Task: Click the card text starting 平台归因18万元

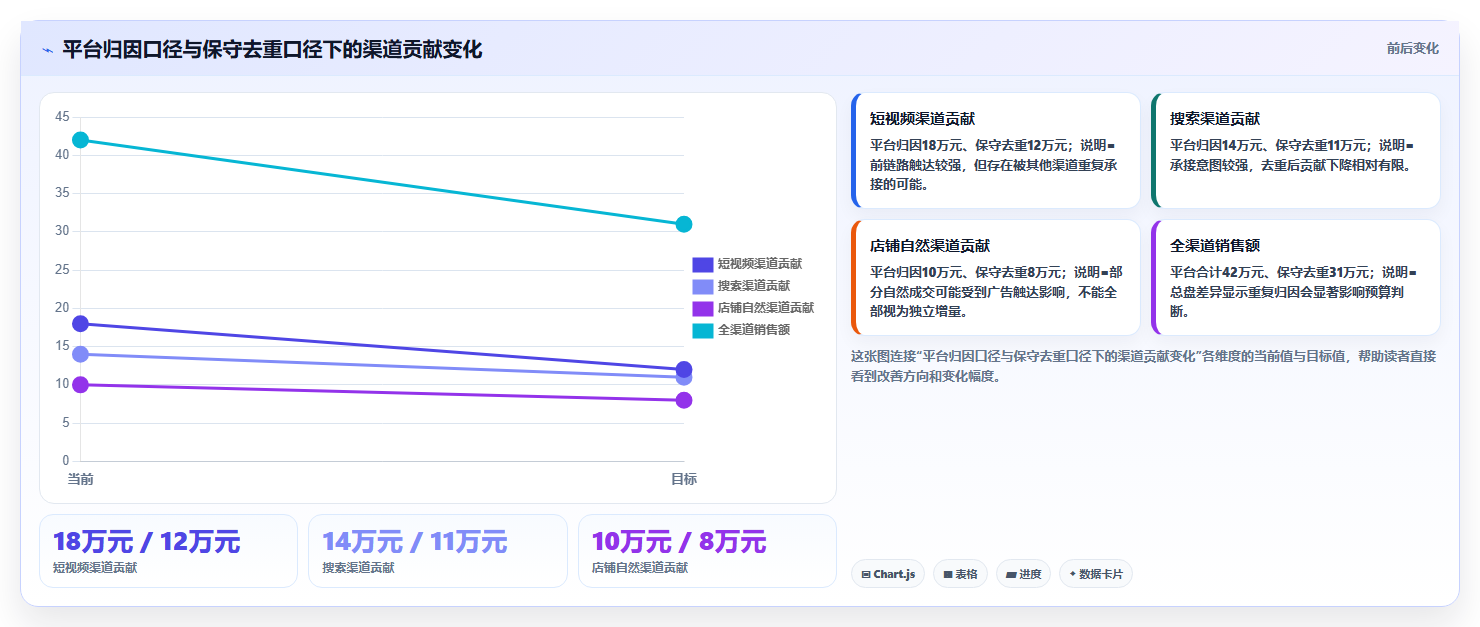Action: coord(996,164)
